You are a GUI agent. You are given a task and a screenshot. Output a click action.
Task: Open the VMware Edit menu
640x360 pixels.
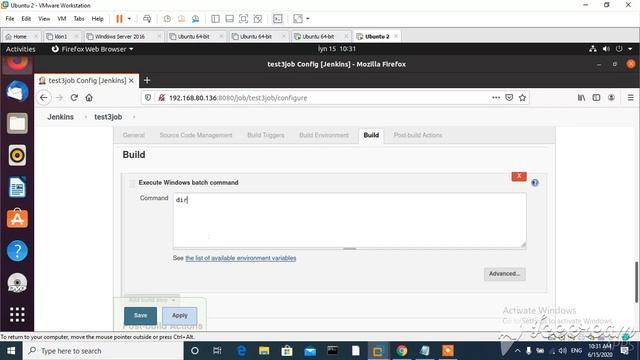[26, 19]
